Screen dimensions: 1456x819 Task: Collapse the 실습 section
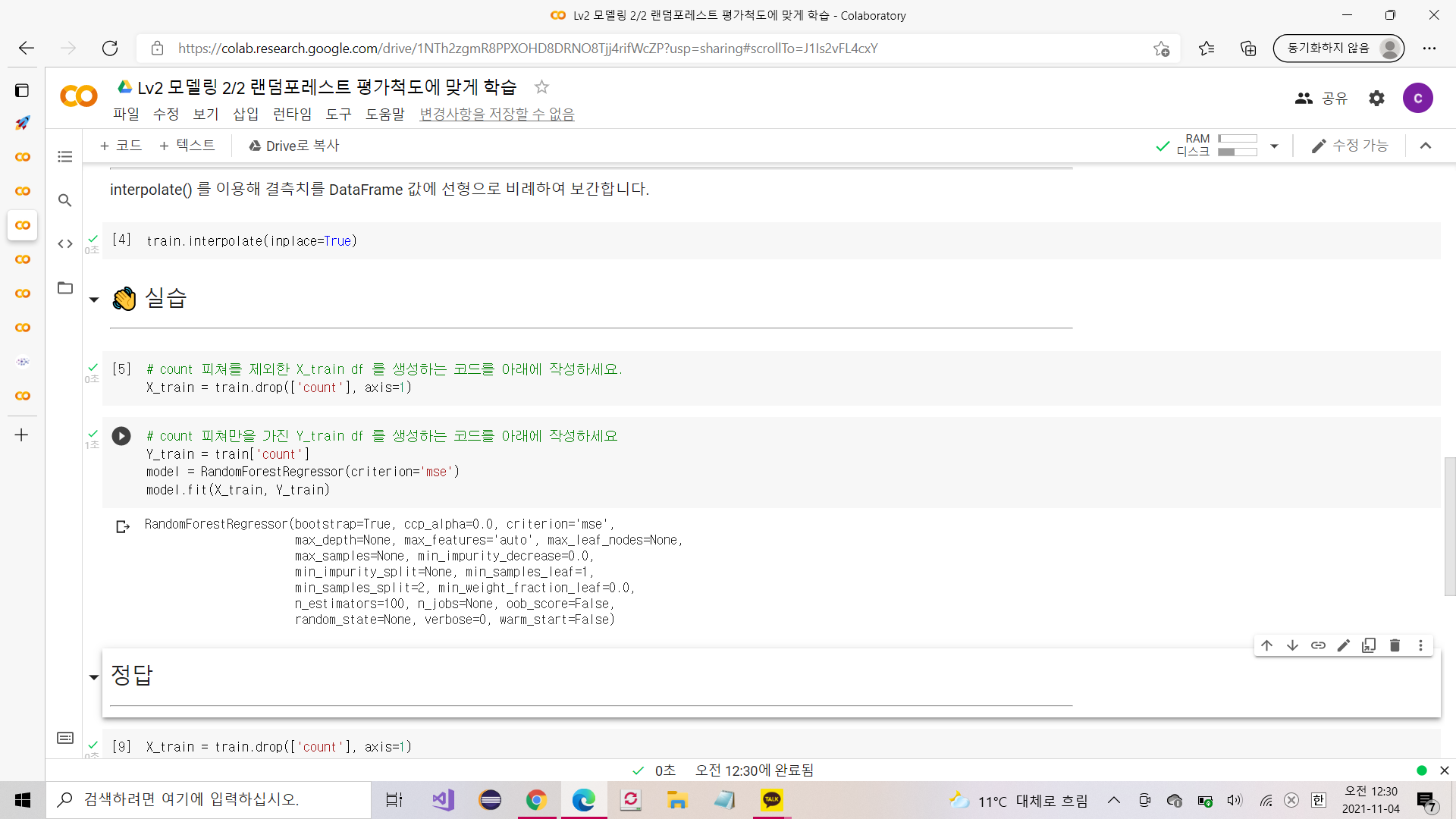[x=94, y=300]
